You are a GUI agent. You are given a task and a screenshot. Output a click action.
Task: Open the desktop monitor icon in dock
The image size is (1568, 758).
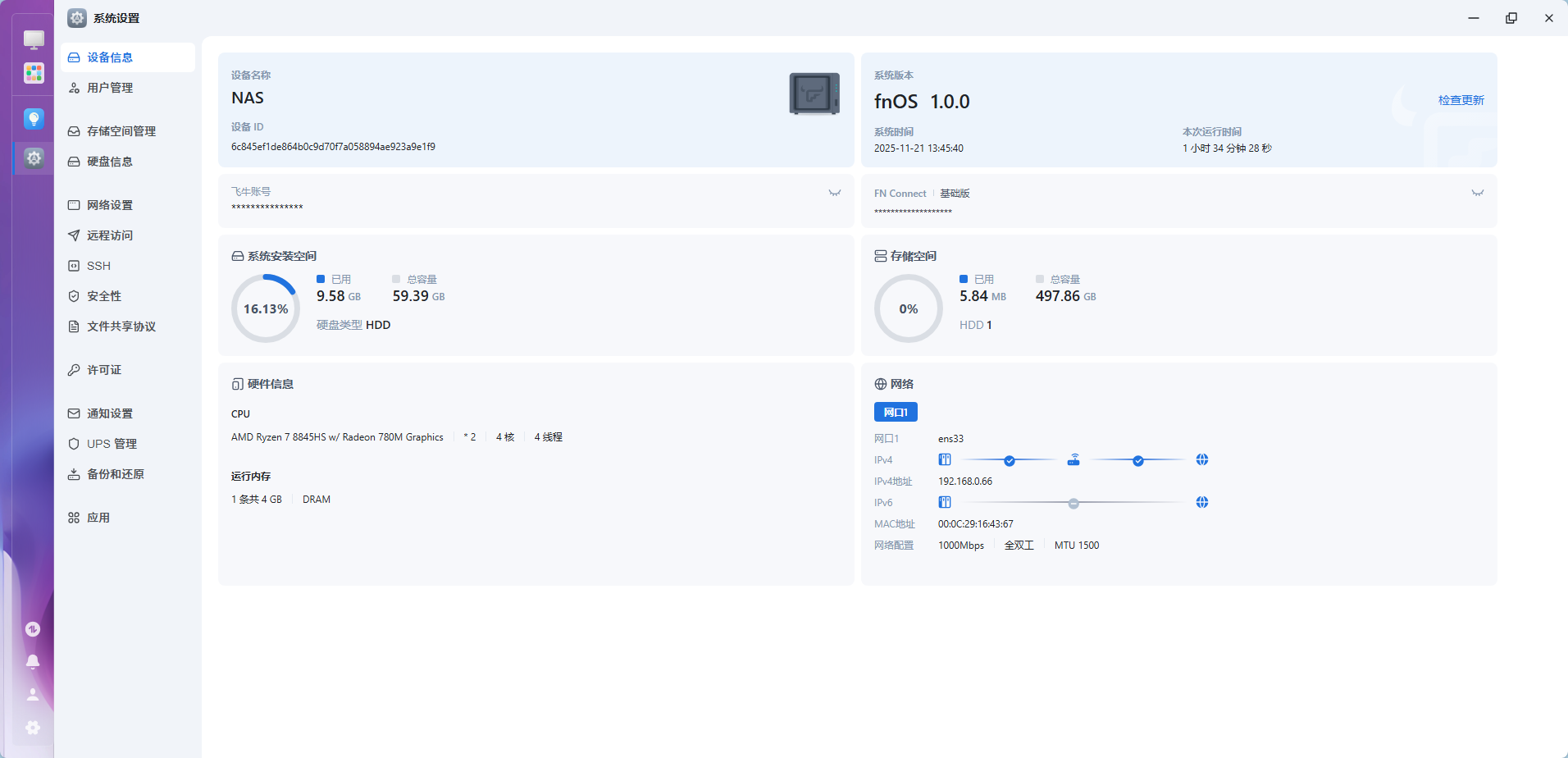[x=34, y=39]
